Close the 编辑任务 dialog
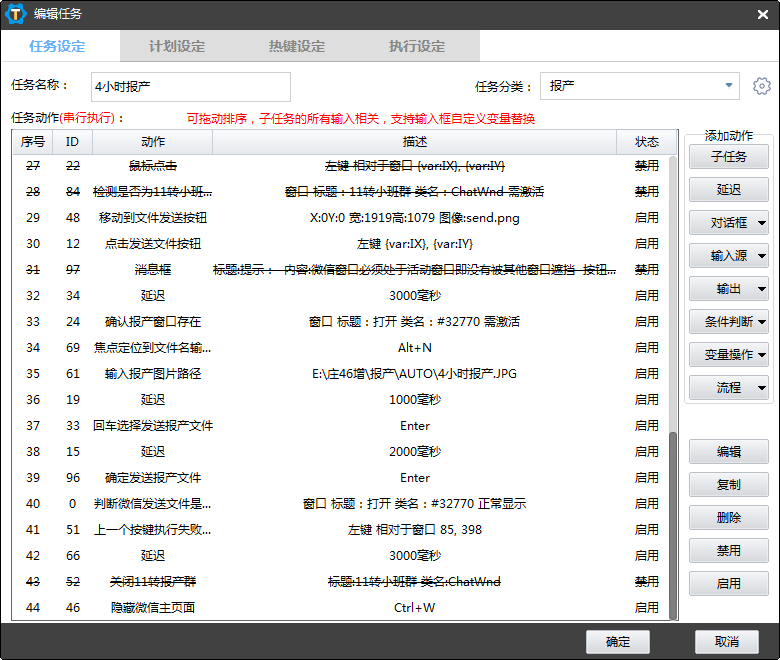 763,14
